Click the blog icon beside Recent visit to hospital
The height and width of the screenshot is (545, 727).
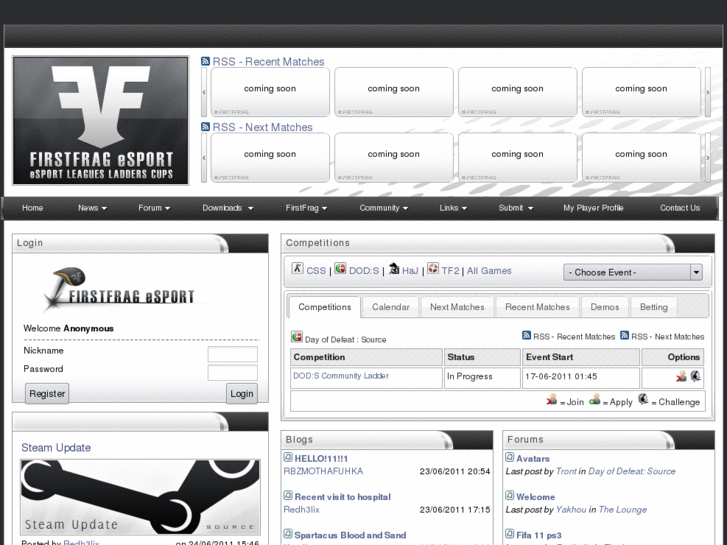coord(288,495)
